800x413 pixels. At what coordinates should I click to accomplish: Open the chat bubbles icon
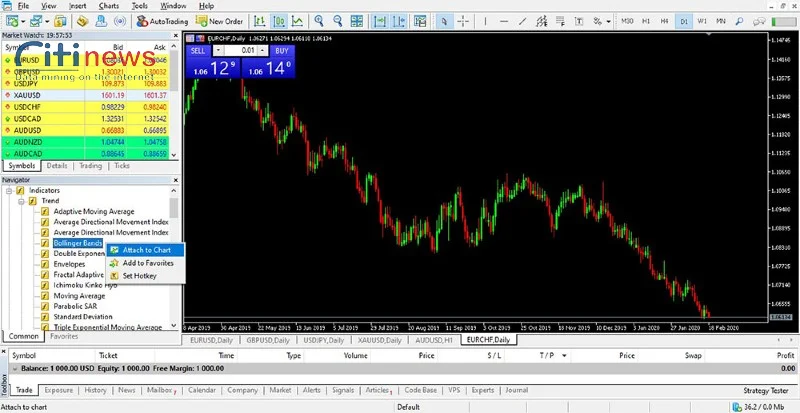click(x=759, y=21)
